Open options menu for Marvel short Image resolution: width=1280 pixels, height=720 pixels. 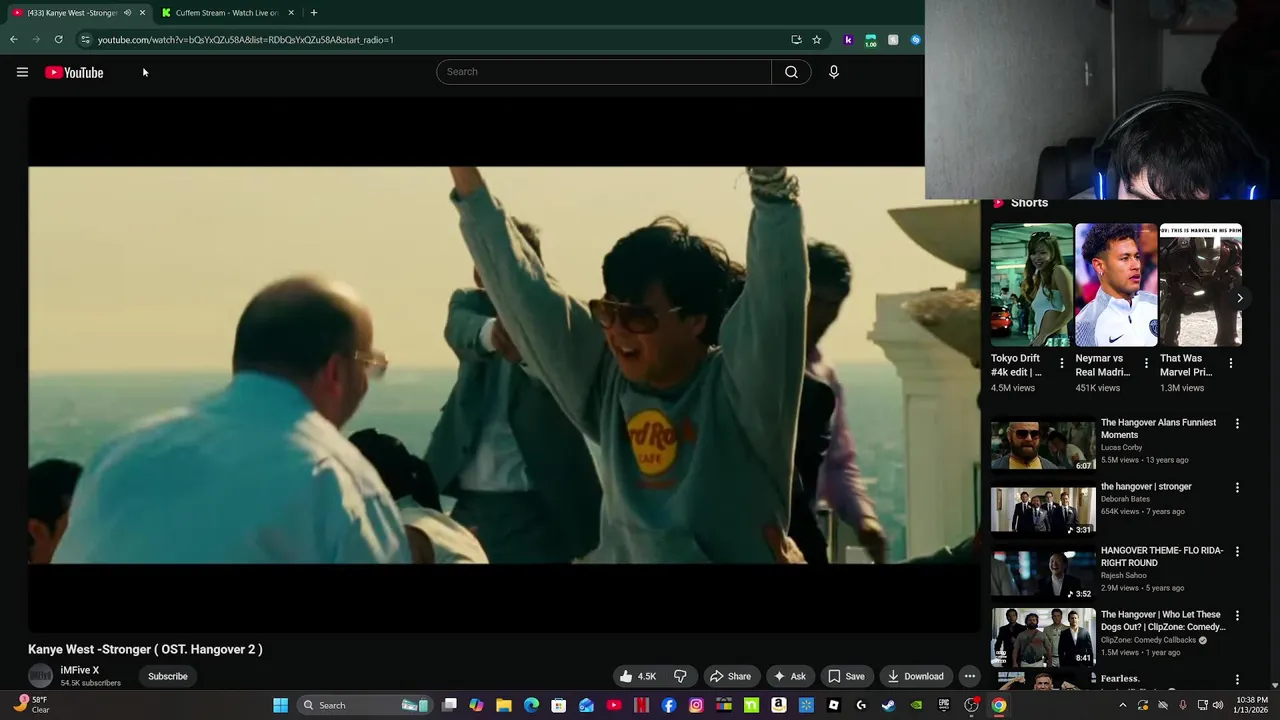1231,363
